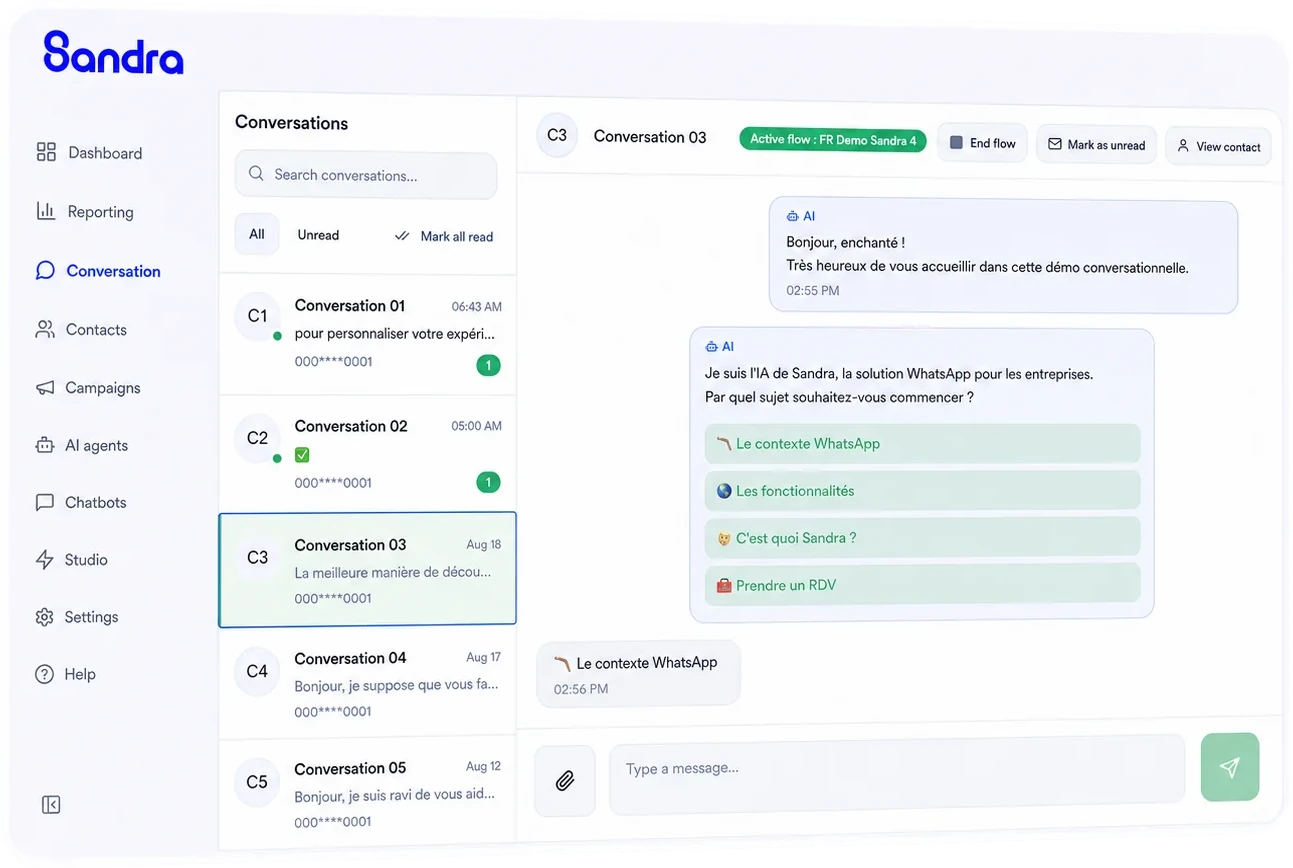Click the unread badge on Conversation 02
The height and width of the screenshot is (868, 1293).
coord(488,483)
